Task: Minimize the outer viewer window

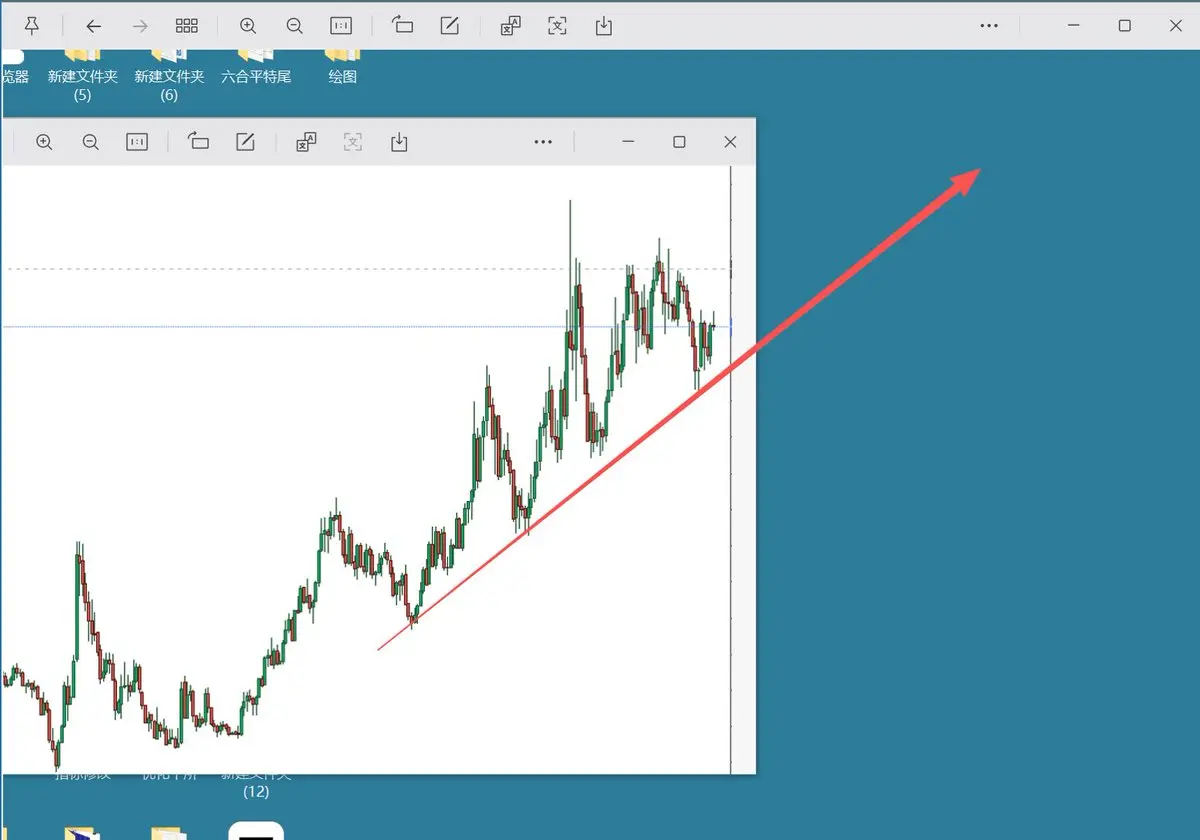Action: (1074, 26)
